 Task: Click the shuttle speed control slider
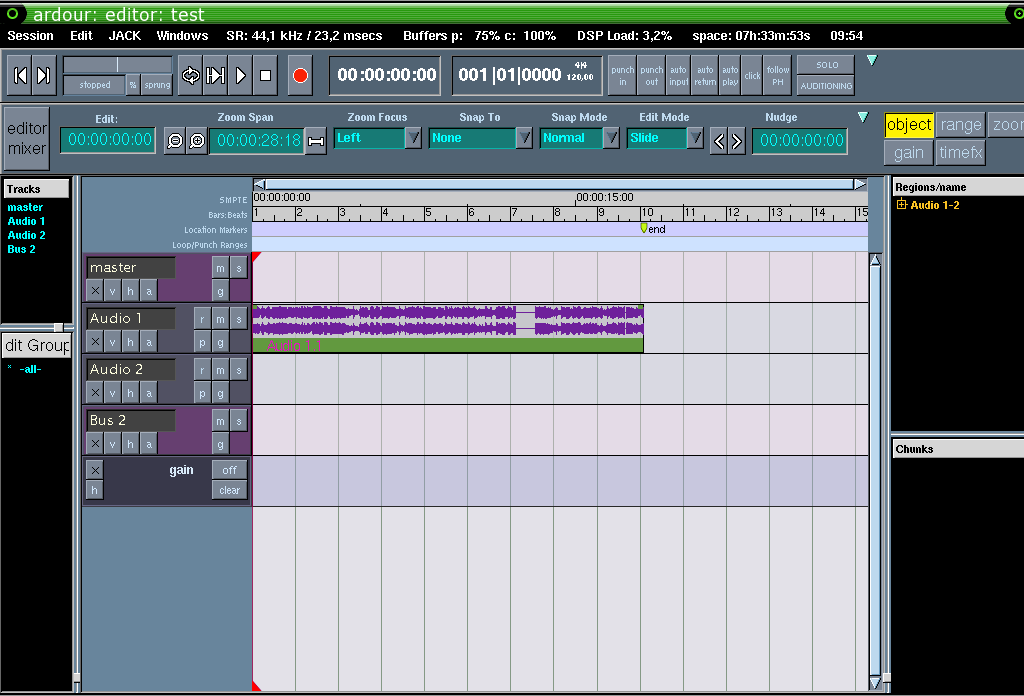[118, 65]
